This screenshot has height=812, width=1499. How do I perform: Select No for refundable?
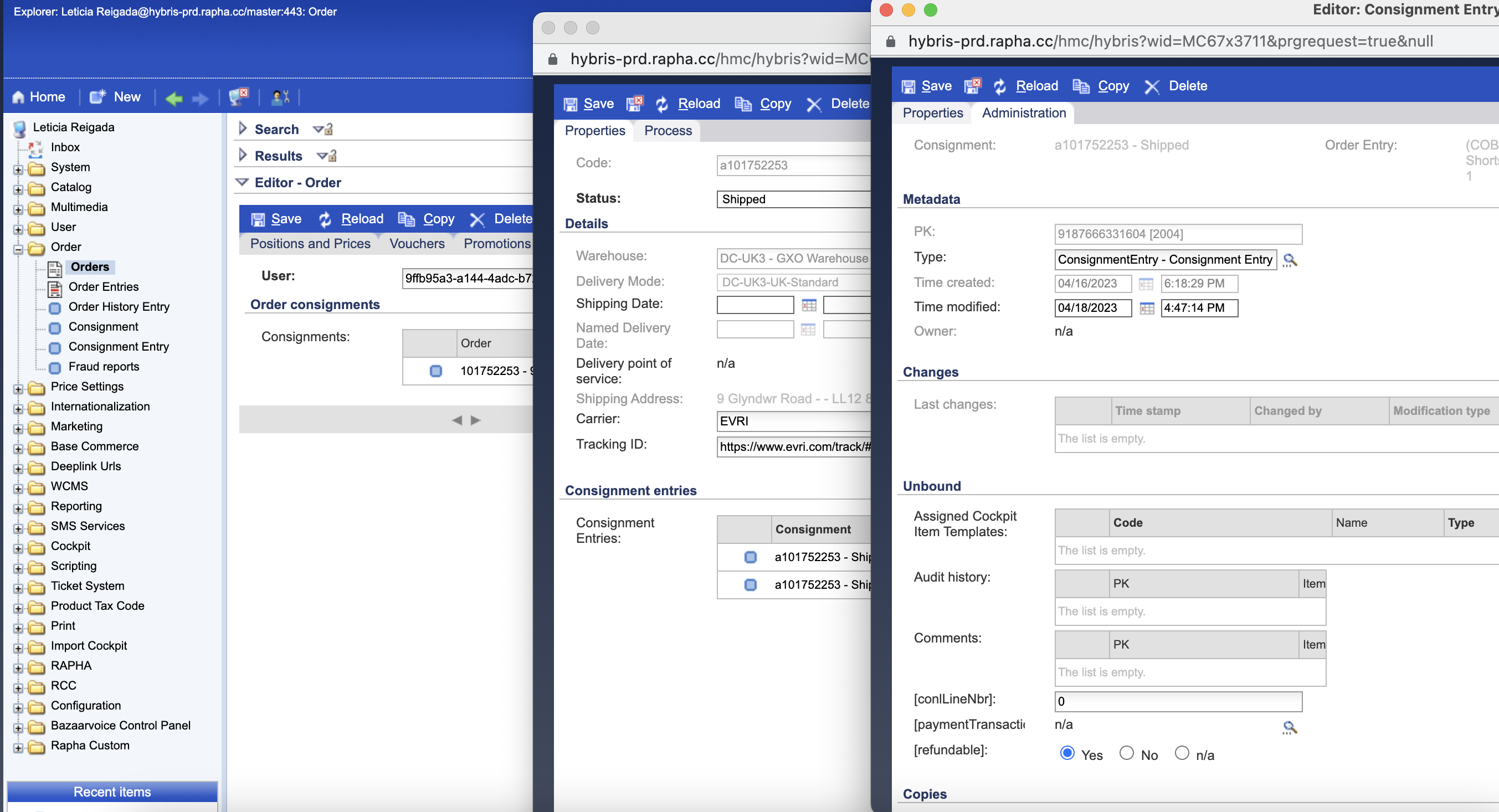[x=1126, y=753]
